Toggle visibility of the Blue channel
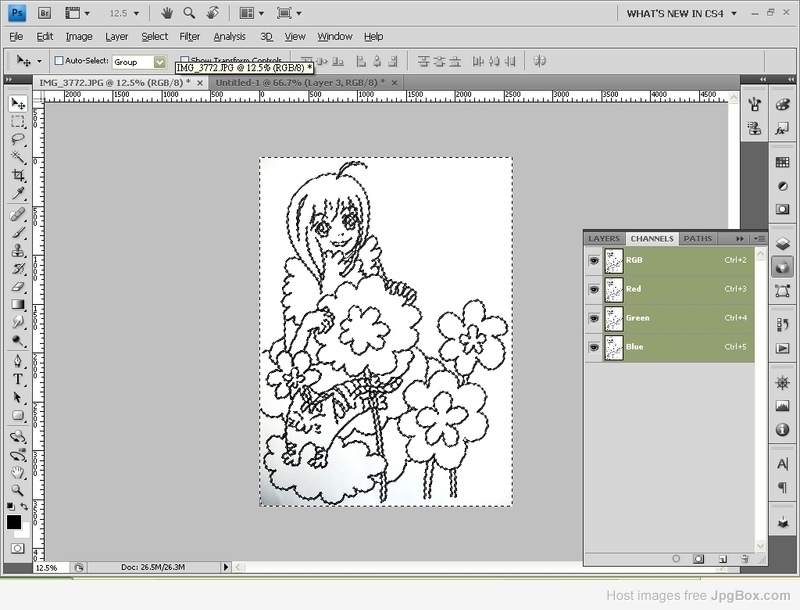The image size is (800, 610). pyautogui.click(x=594, y=347)
